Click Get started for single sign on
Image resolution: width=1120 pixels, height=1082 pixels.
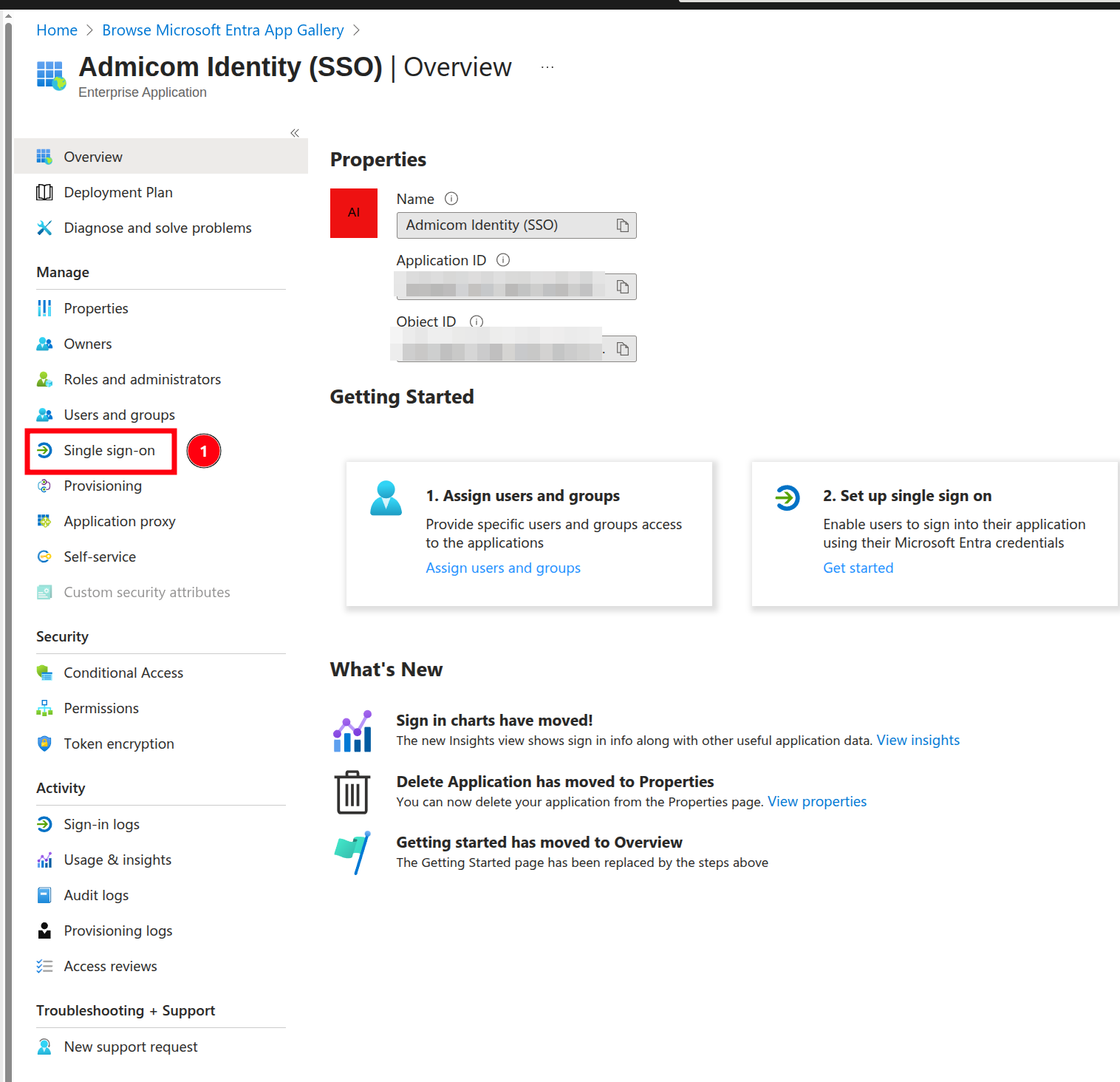[x=858, y=568]
